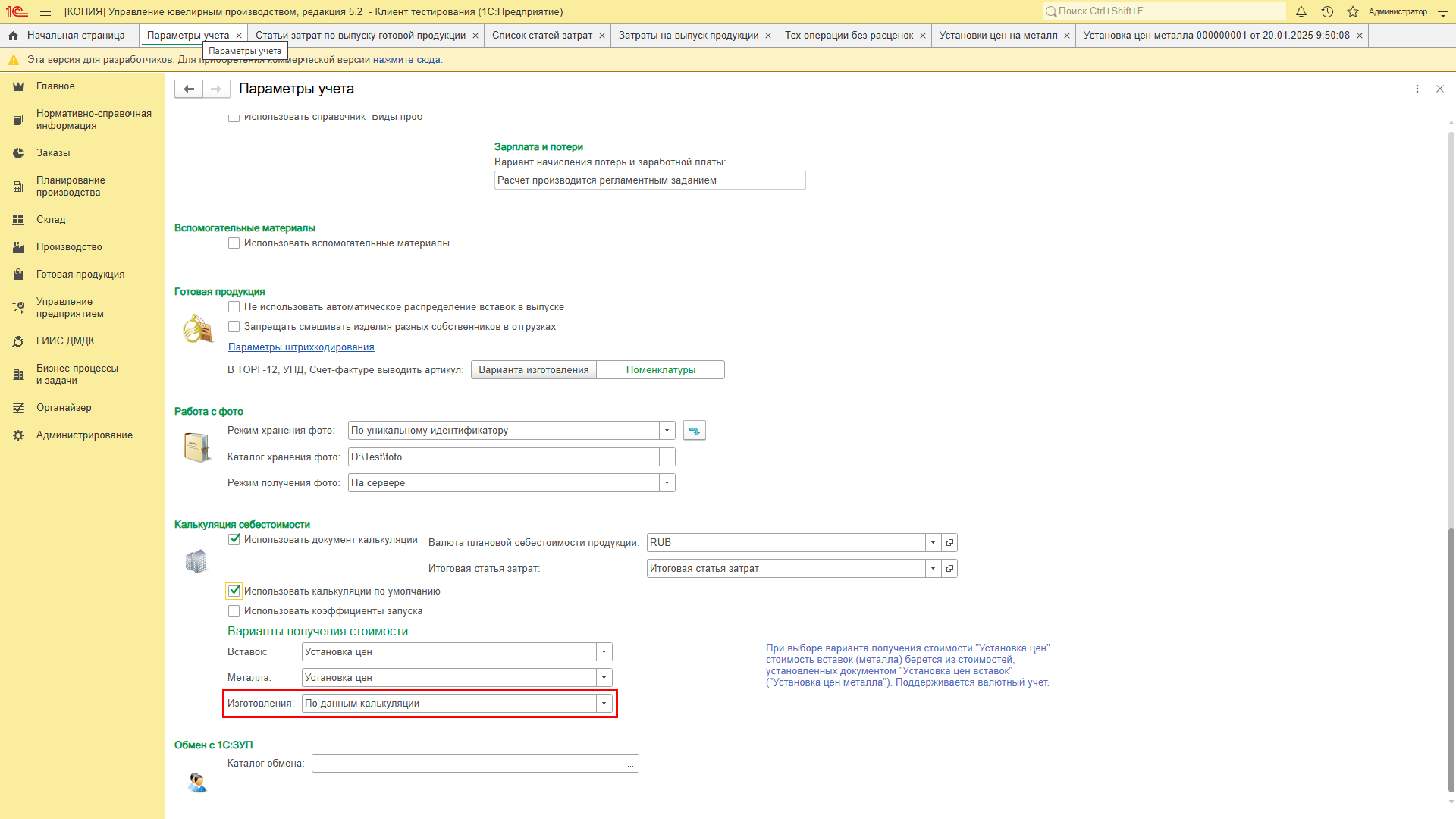Click the notifications bell icon
Viewport: 1456px width, 819px height.
click(1301, 11)
